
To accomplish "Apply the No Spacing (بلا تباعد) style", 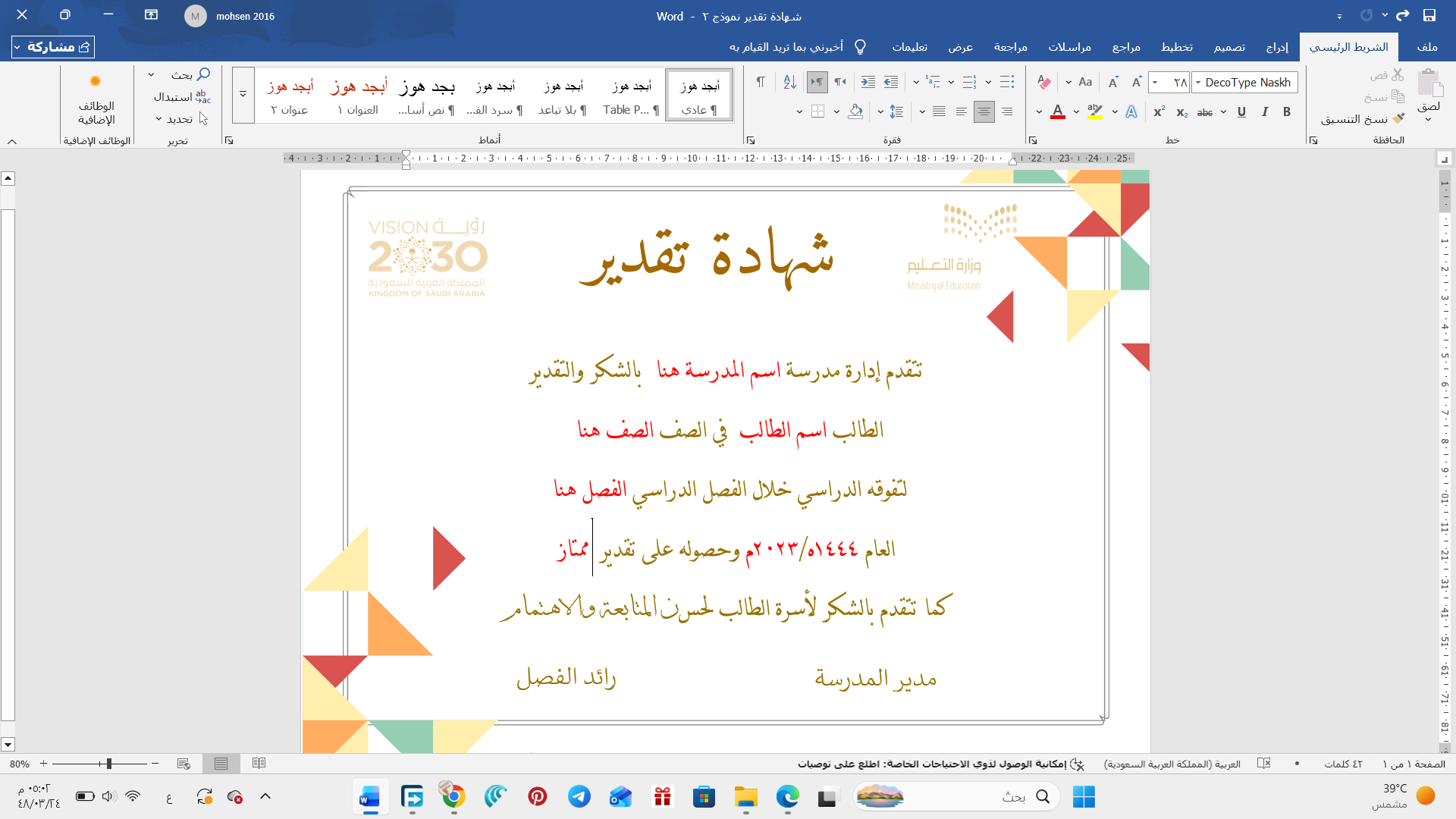I will [x=563, y=96].
